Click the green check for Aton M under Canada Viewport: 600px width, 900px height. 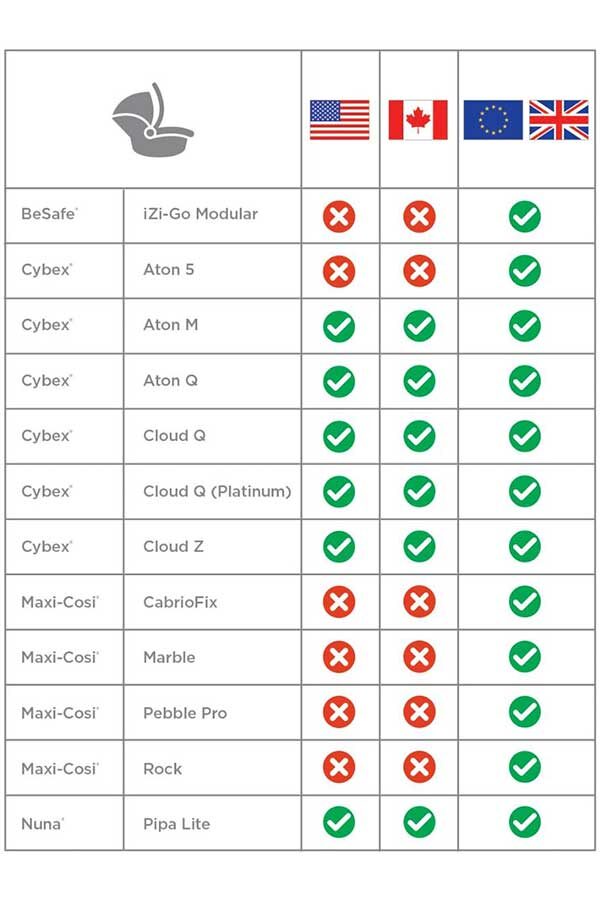click(419, 325)
